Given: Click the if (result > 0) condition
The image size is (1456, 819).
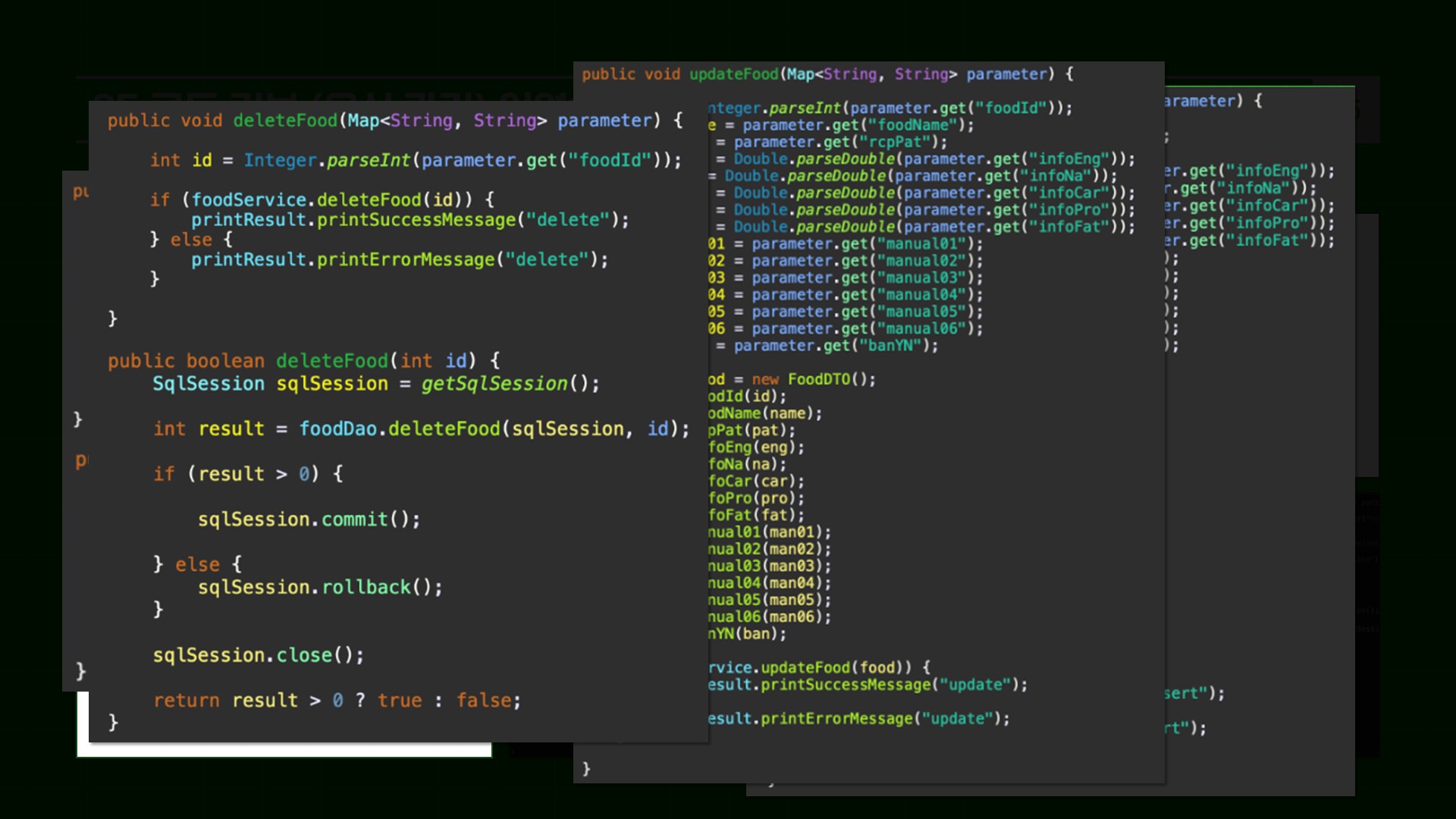Looking at the screenshot, I should pos(248,474).
